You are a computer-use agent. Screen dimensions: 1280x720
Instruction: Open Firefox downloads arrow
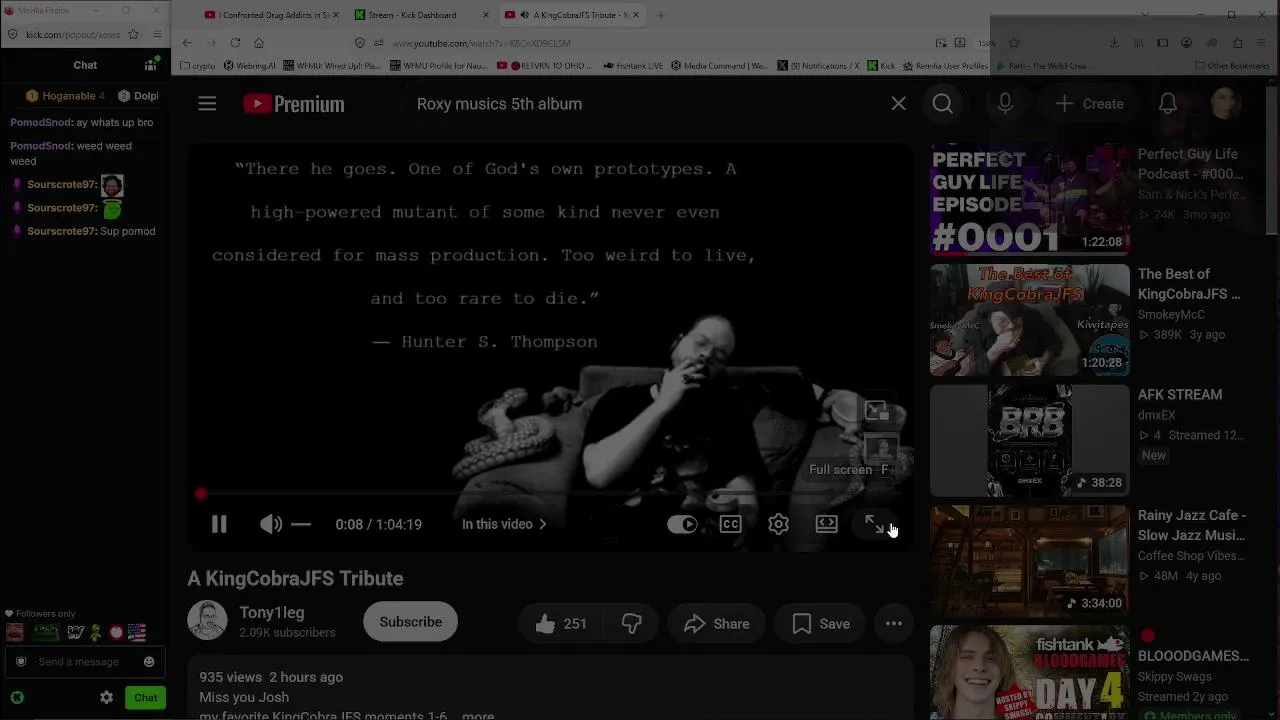[1114, 43]
